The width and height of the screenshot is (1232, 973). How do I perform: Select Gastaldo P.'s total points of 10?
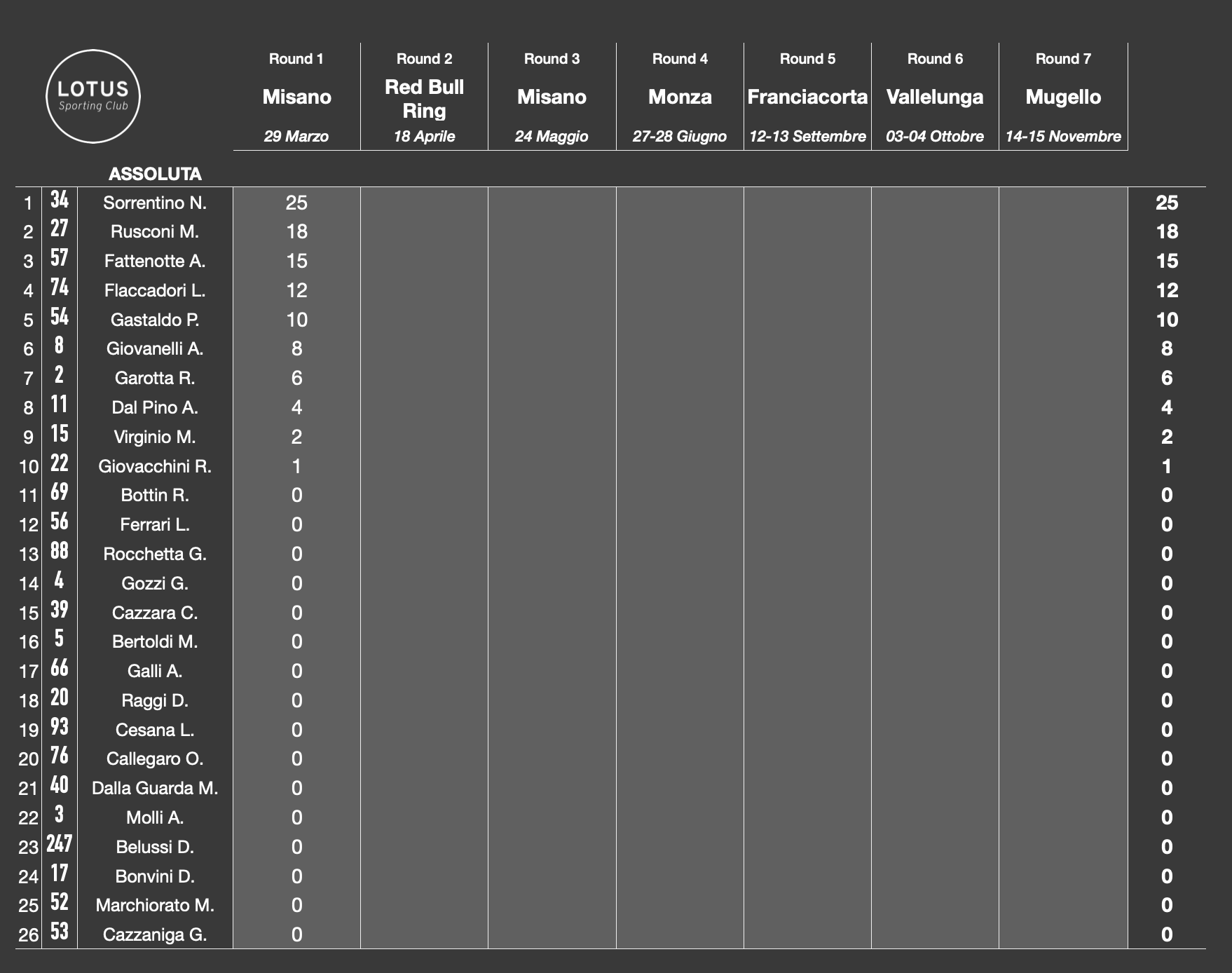click(x=1167, y=320)
